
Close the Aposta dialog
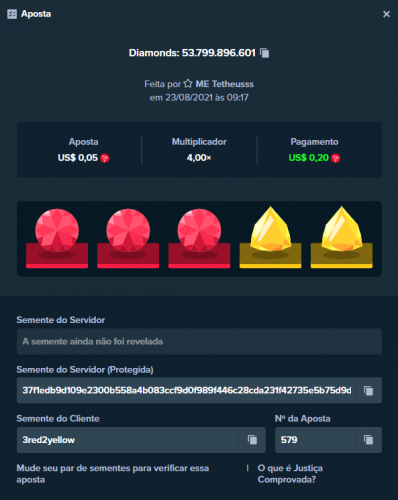pos(386,14)
